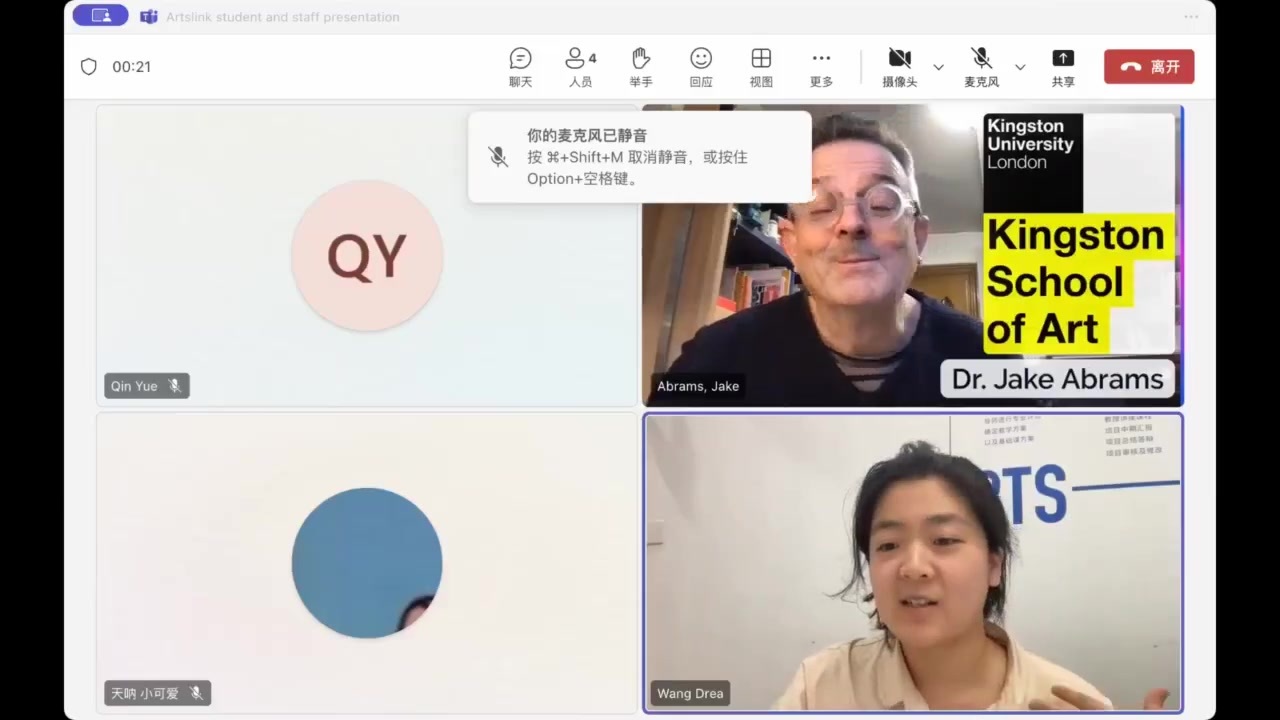Select the 天呐 小可爱 blue avatar
The width and height of the screenshot is (1280, 720).
pyautogui.click(x=367, y=563)
